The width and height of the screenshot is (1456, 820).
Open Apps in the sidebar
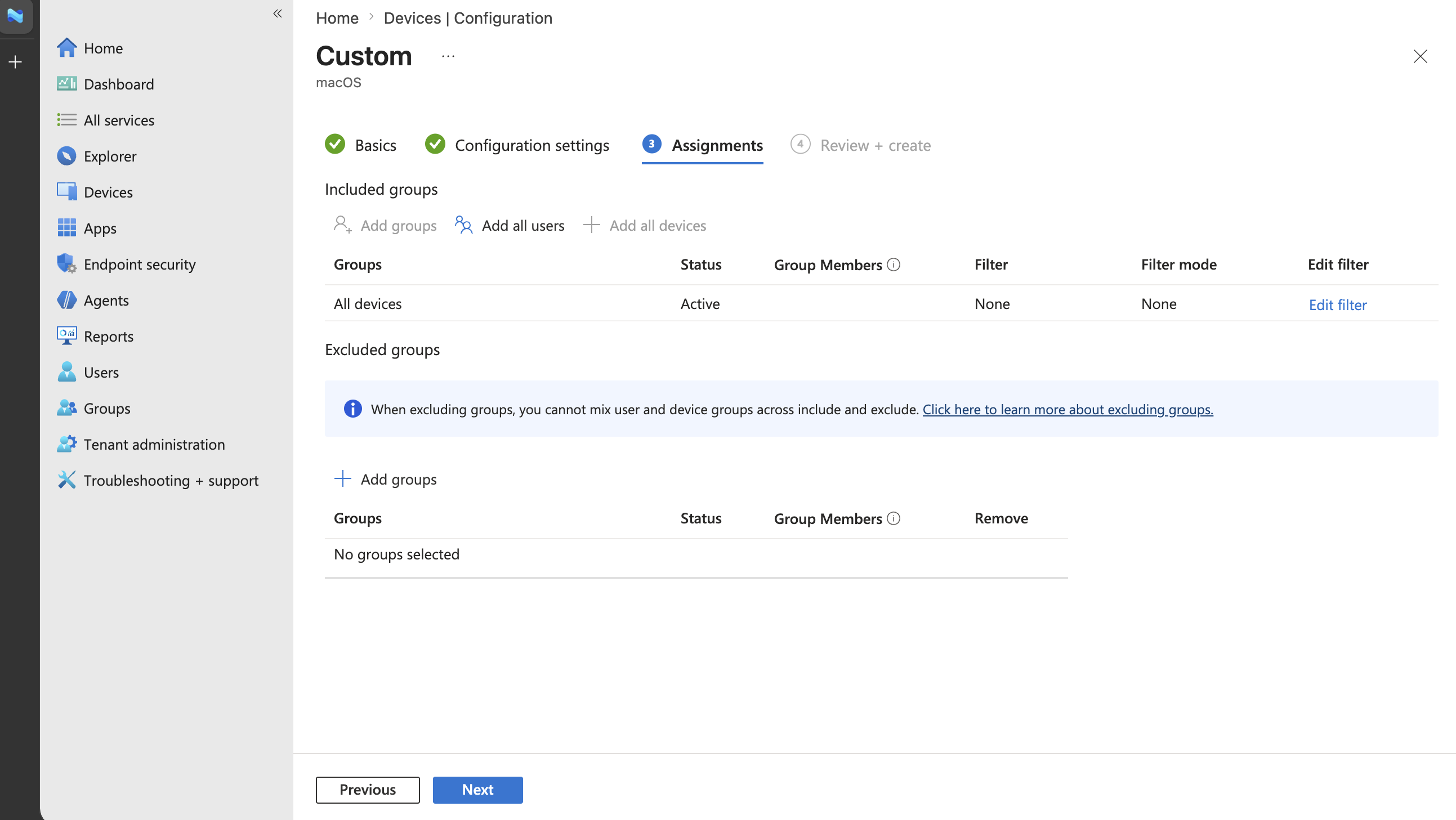click(x=100, y=228)
